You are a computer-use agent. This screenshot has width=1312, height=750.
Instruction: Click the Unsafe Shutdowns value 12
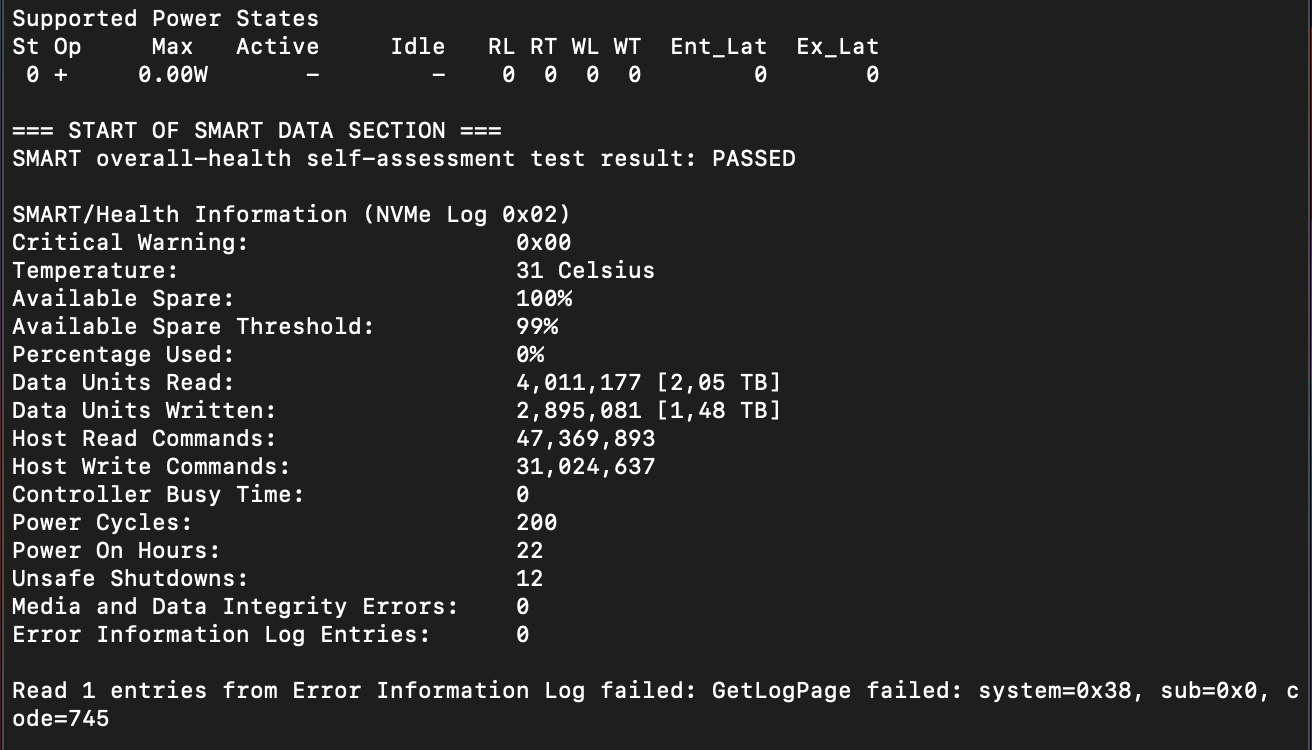(530, 579)
